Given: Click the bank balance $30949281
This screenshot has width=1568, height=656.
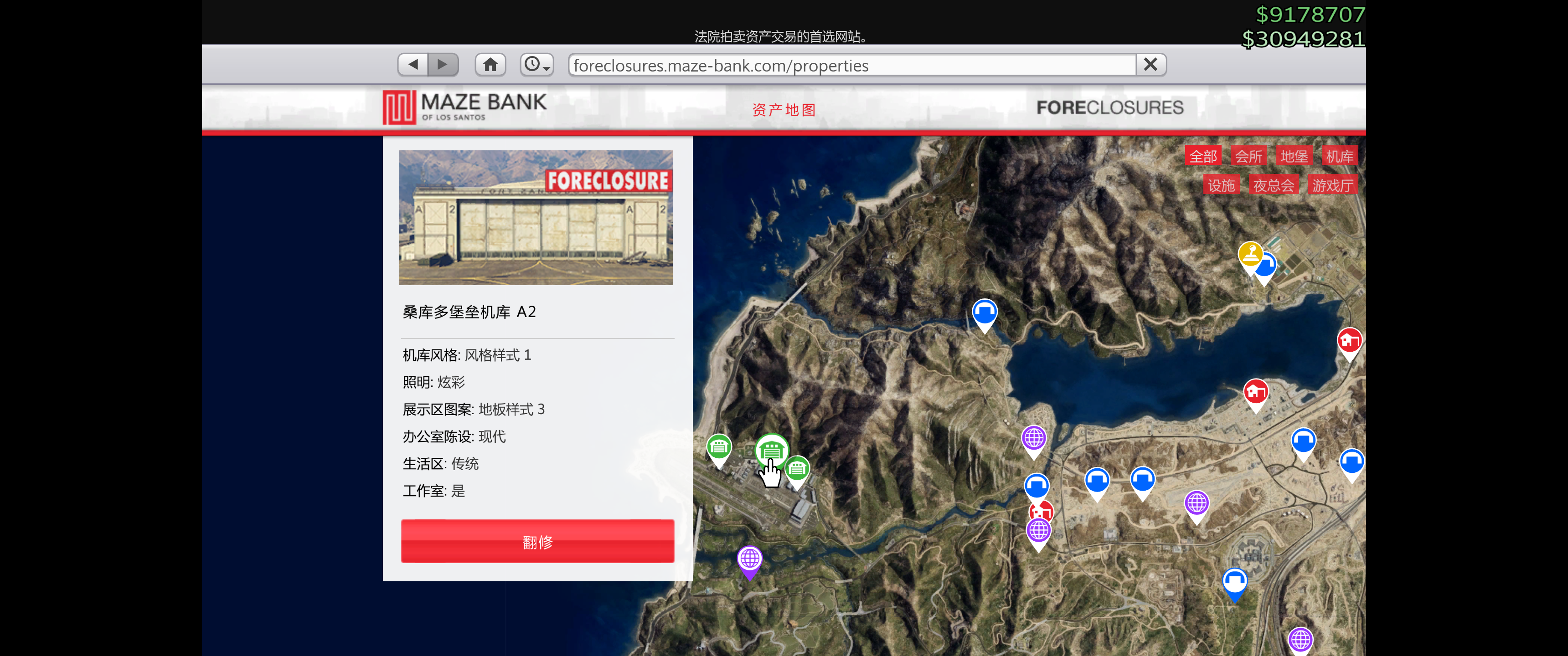Looking at the screenshot, I should tap(1303, 39).
